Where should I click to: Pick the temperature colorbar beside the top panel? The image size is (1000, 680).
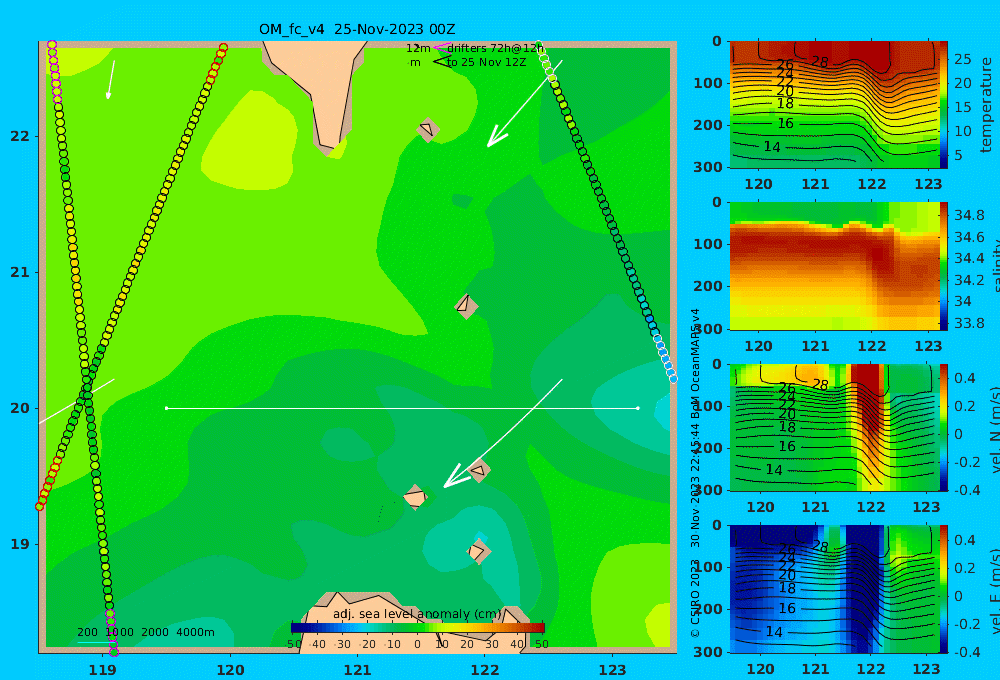point(944,105)
